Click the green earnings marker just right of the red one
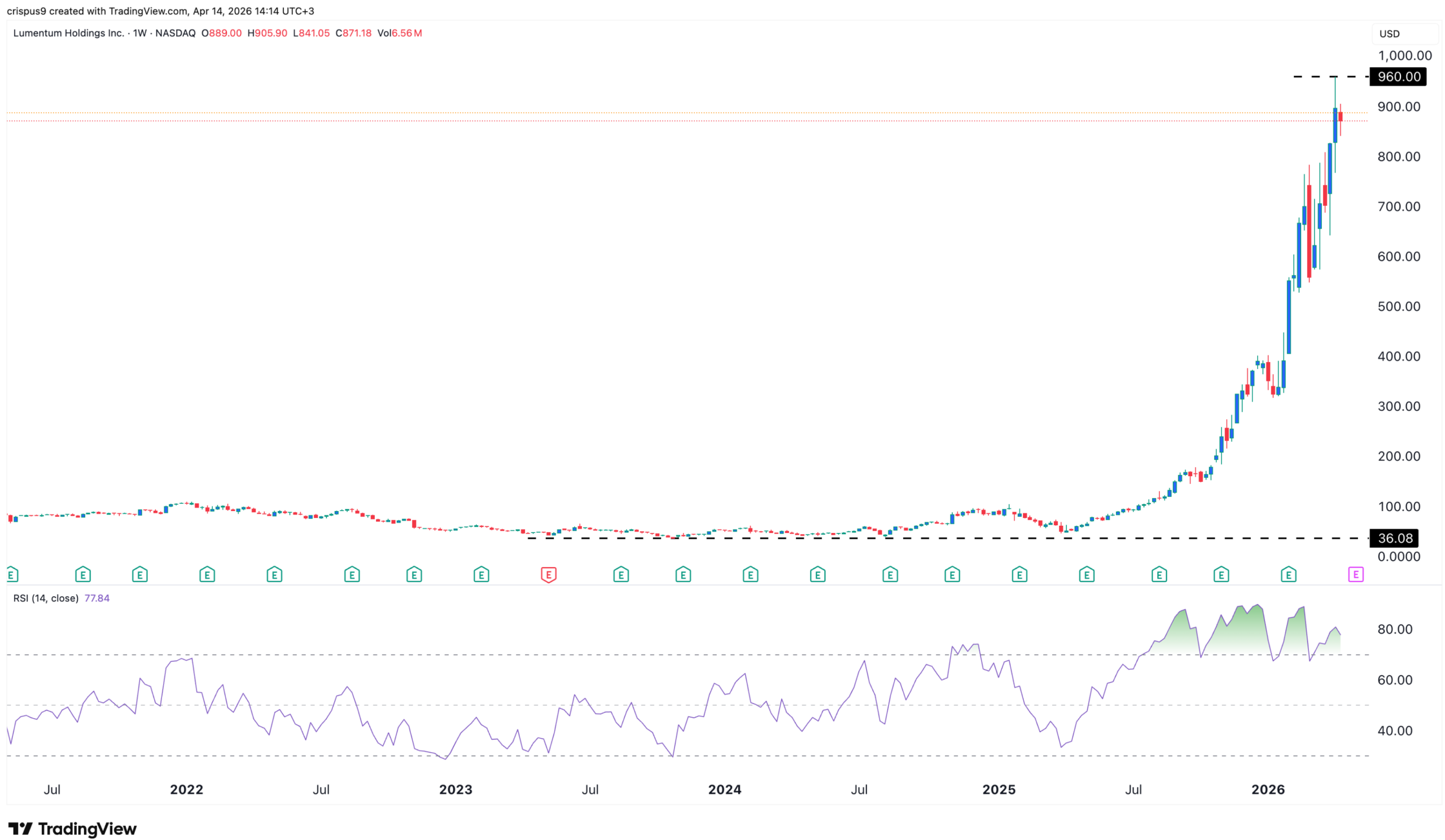This screenshot has height=840, width=1445. click(x=621, y=574)
